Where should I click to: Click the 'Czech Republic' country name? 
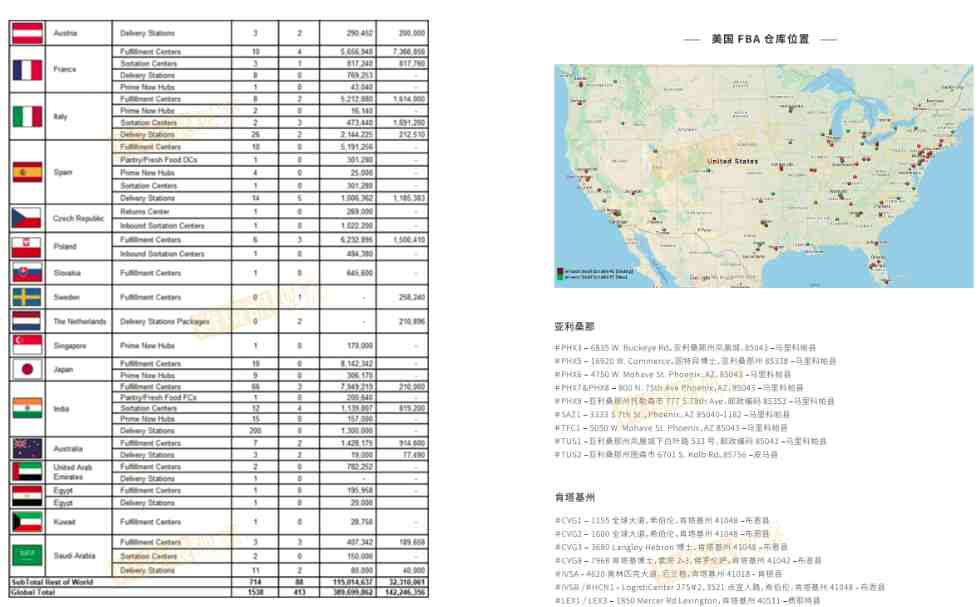78,218
